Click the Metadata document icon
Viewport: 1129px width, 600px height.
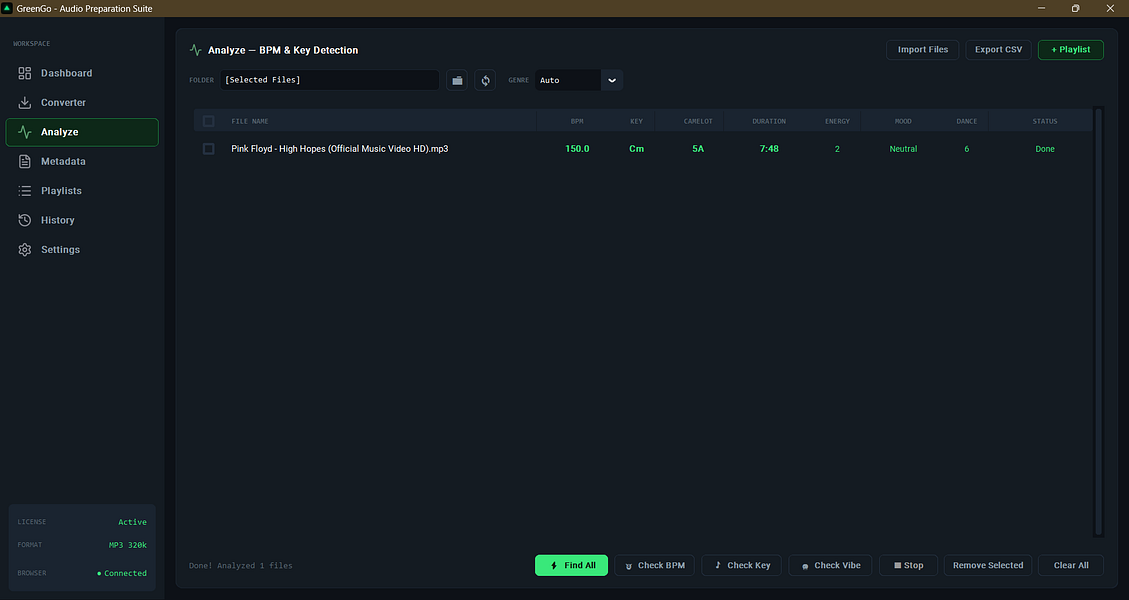pos(24,161)
